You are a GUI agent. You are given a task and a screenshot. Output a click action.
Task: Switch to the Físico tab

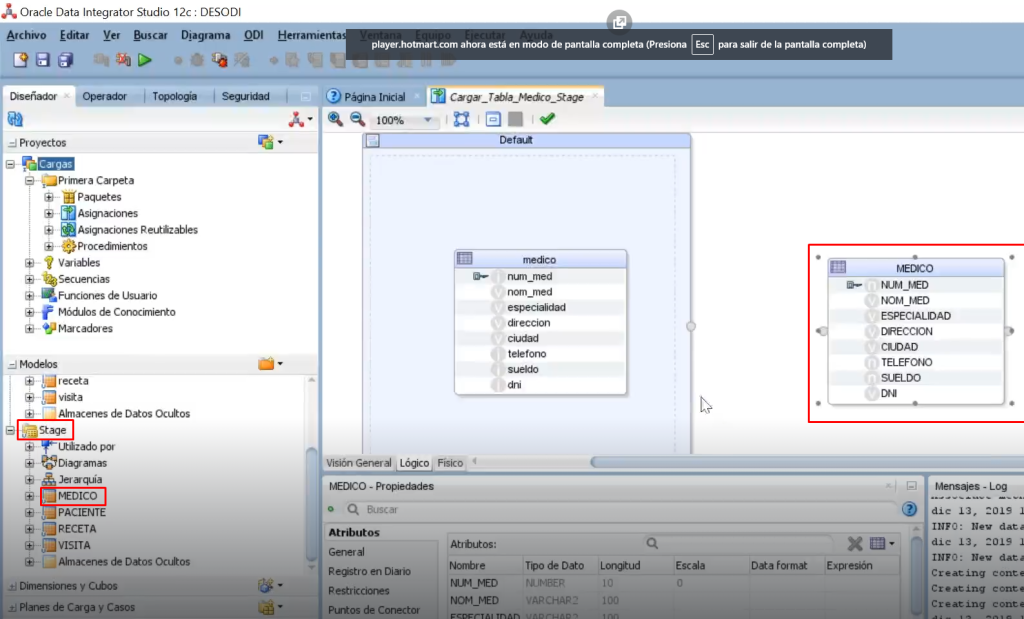point(450,463)
